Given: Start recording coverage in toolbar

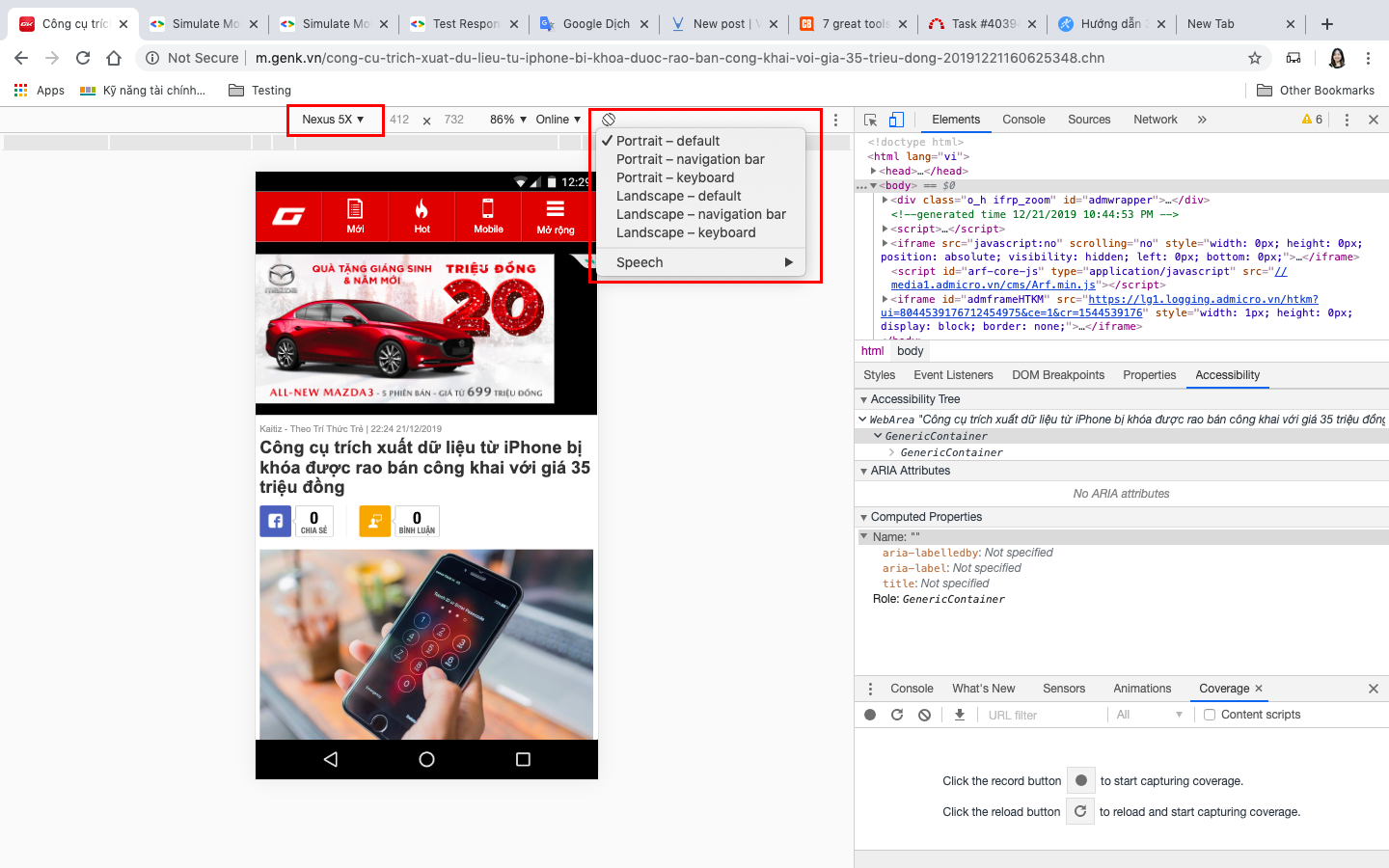Looking at the screenshot, I should (870, 715).
